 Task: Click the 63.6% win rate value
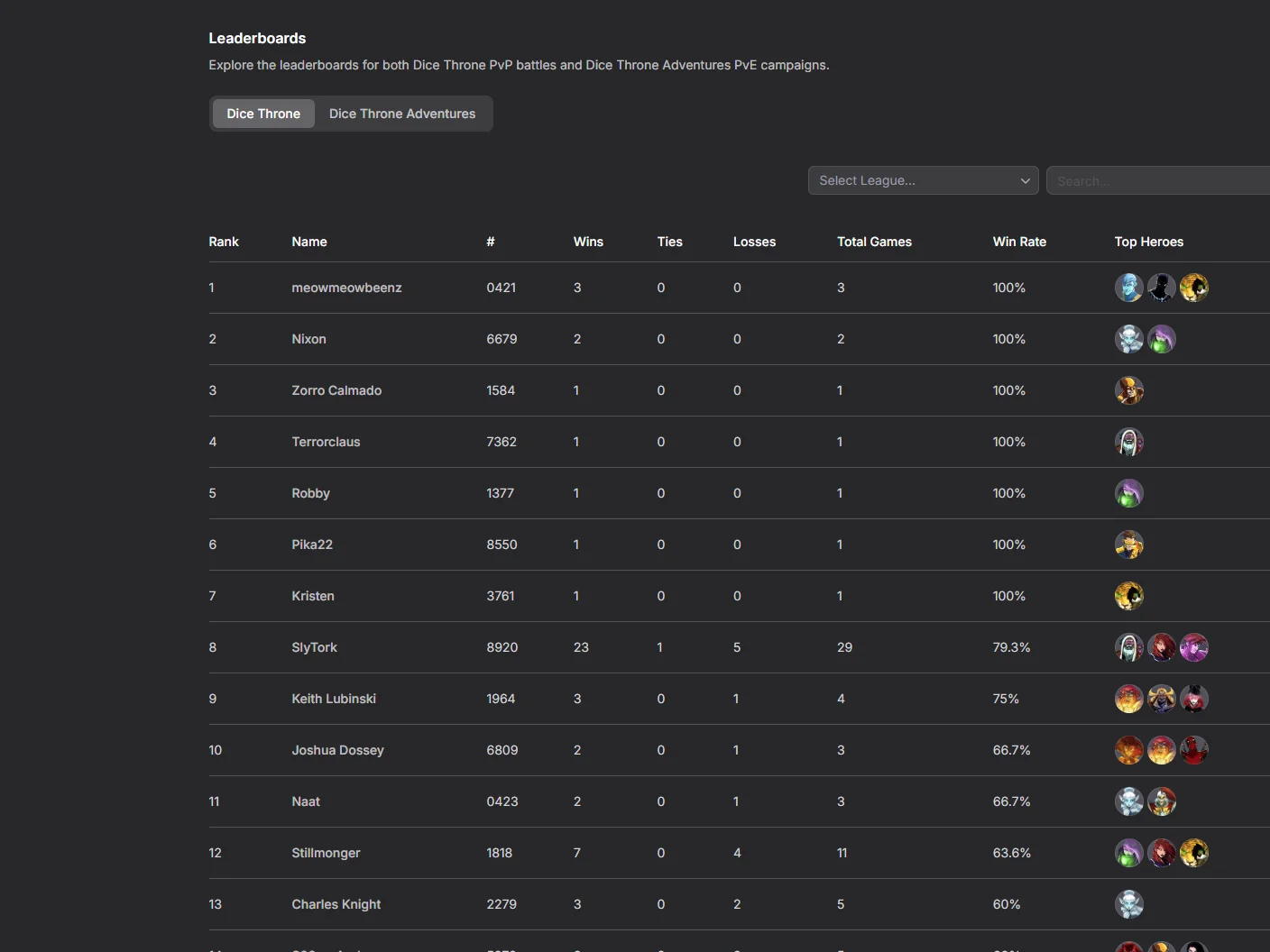coord(1011,853)
